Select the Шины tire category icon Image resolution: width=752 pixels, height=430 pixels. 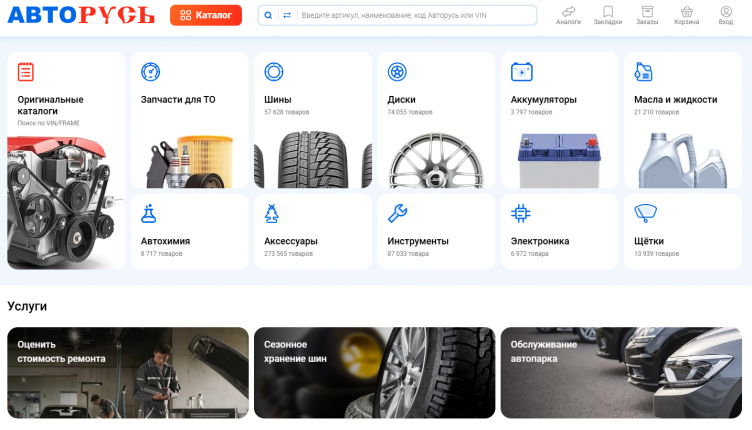pos(274,72)
